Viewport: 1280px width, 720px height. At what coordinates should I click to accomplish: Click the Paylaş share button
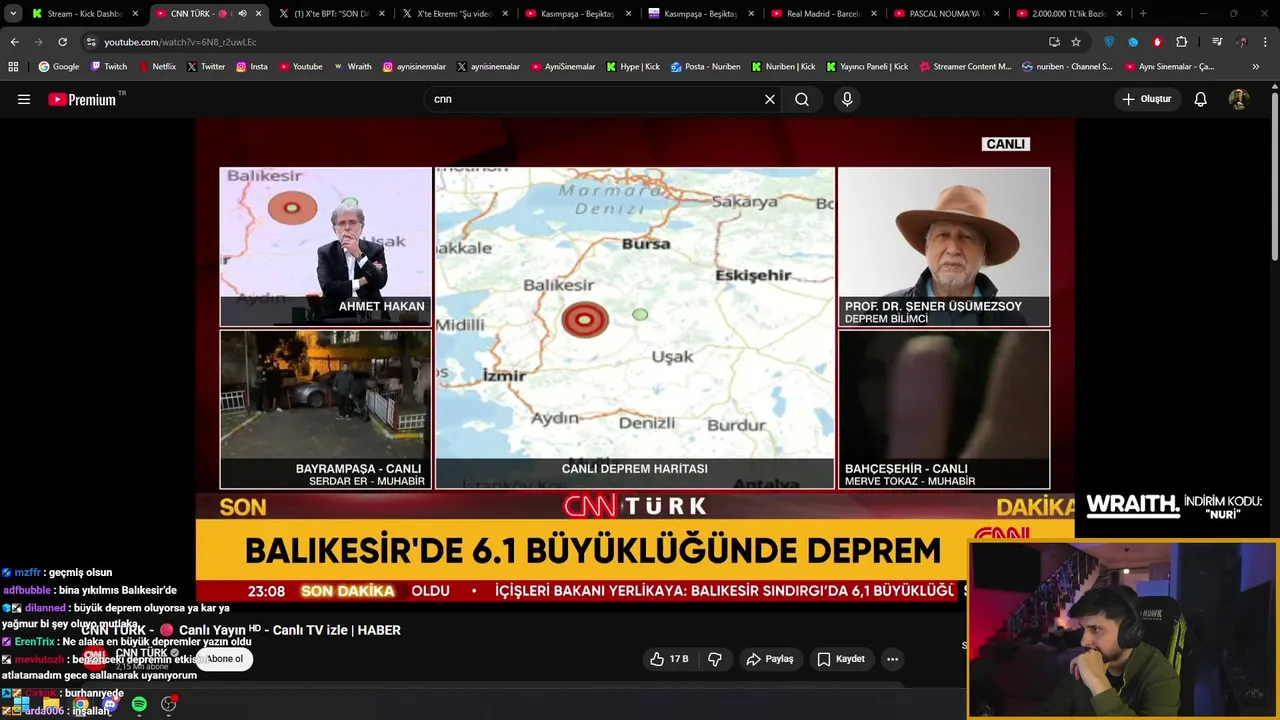click(770, 659)
